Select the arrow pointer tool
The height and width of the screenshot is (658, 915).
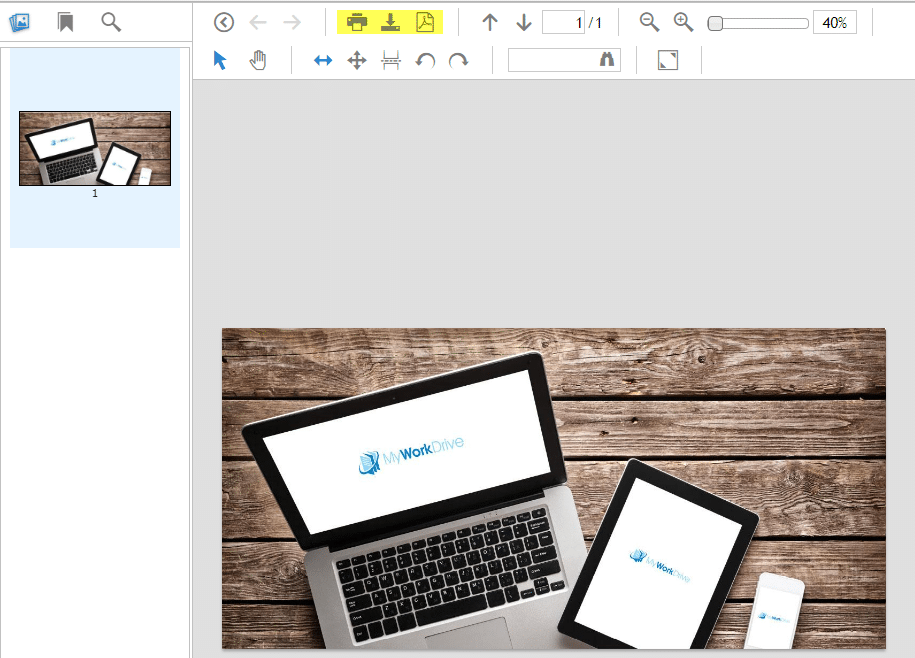(x=220, y=61)
